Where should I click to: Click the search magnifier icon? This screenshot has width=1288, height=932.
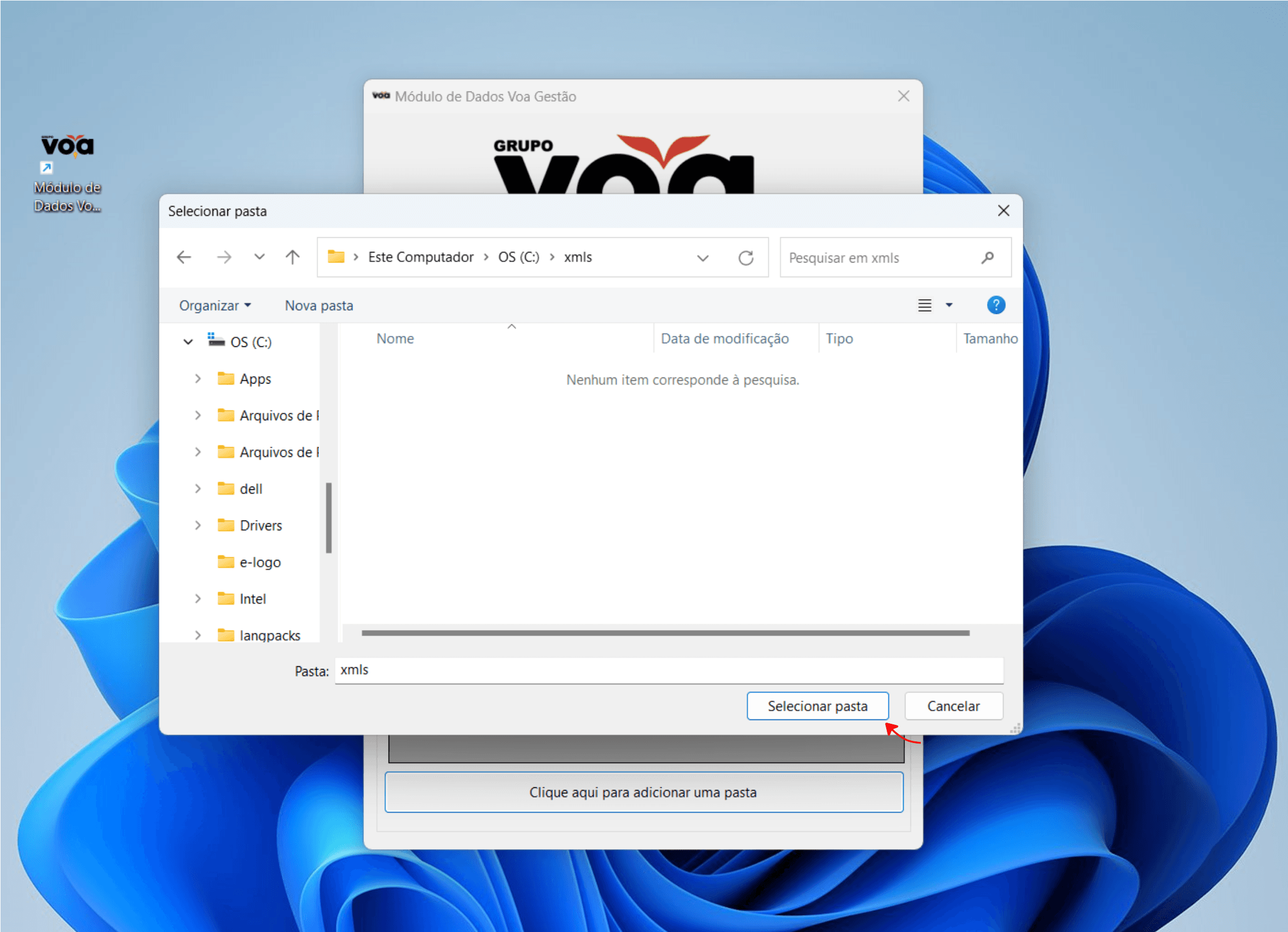[987, 258]
